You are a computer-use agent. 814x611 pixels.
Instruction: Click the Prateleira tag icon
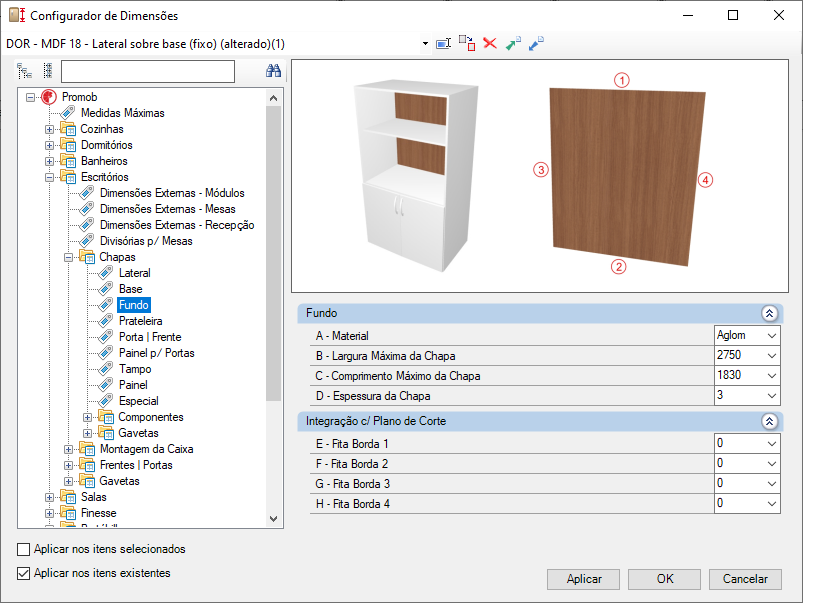pyautogui.click(x=106, y=321)
